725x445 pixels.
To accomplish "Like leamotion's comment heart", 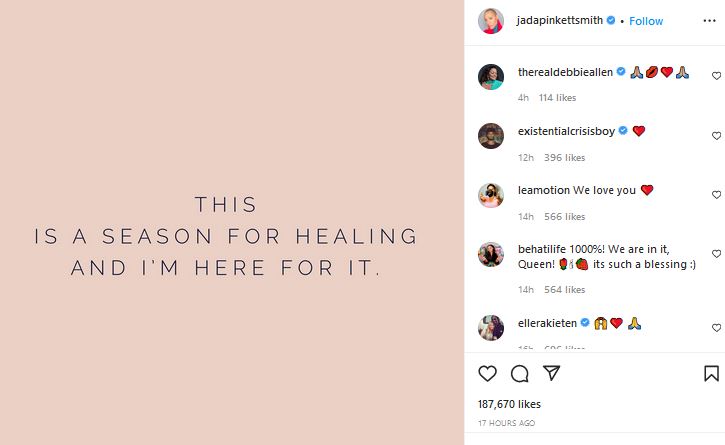I will (x=716, y=195).
